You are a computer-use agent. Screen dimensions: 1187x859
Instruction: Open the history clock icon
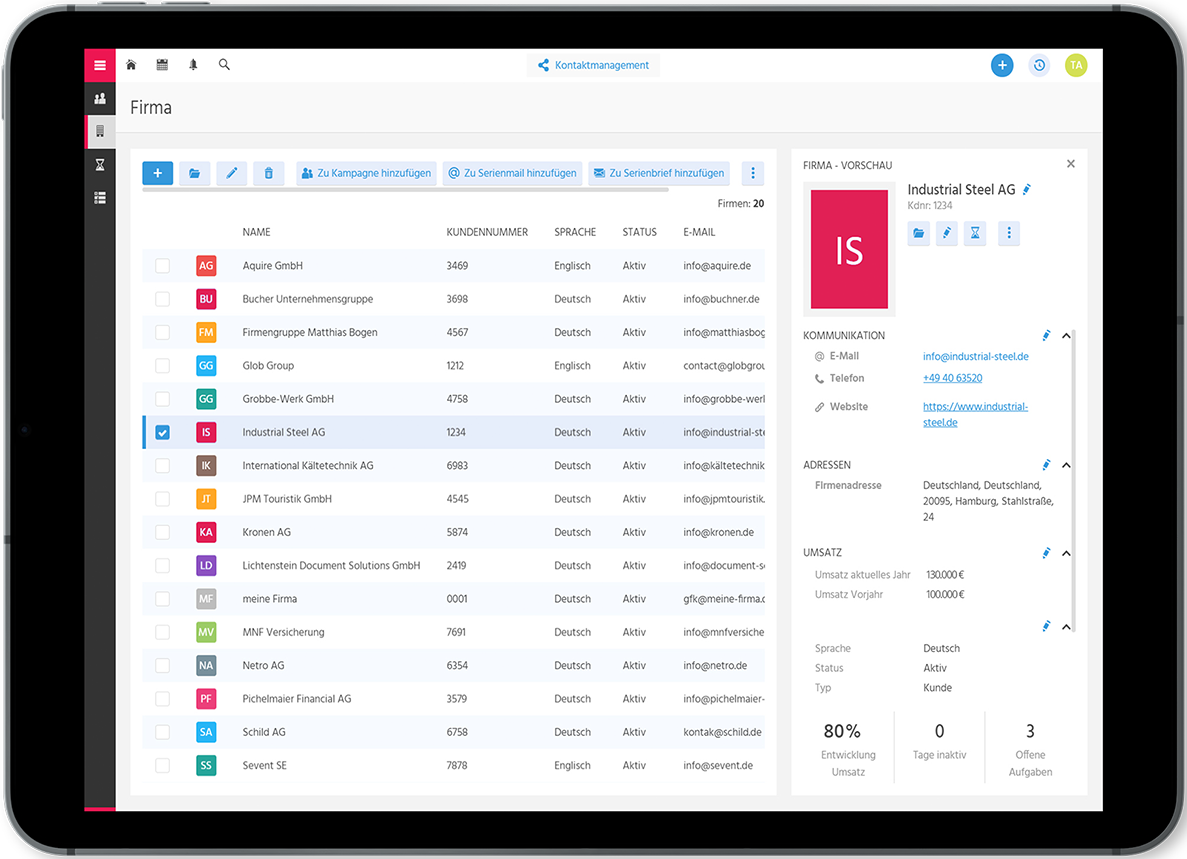(x=1039, y=65)
